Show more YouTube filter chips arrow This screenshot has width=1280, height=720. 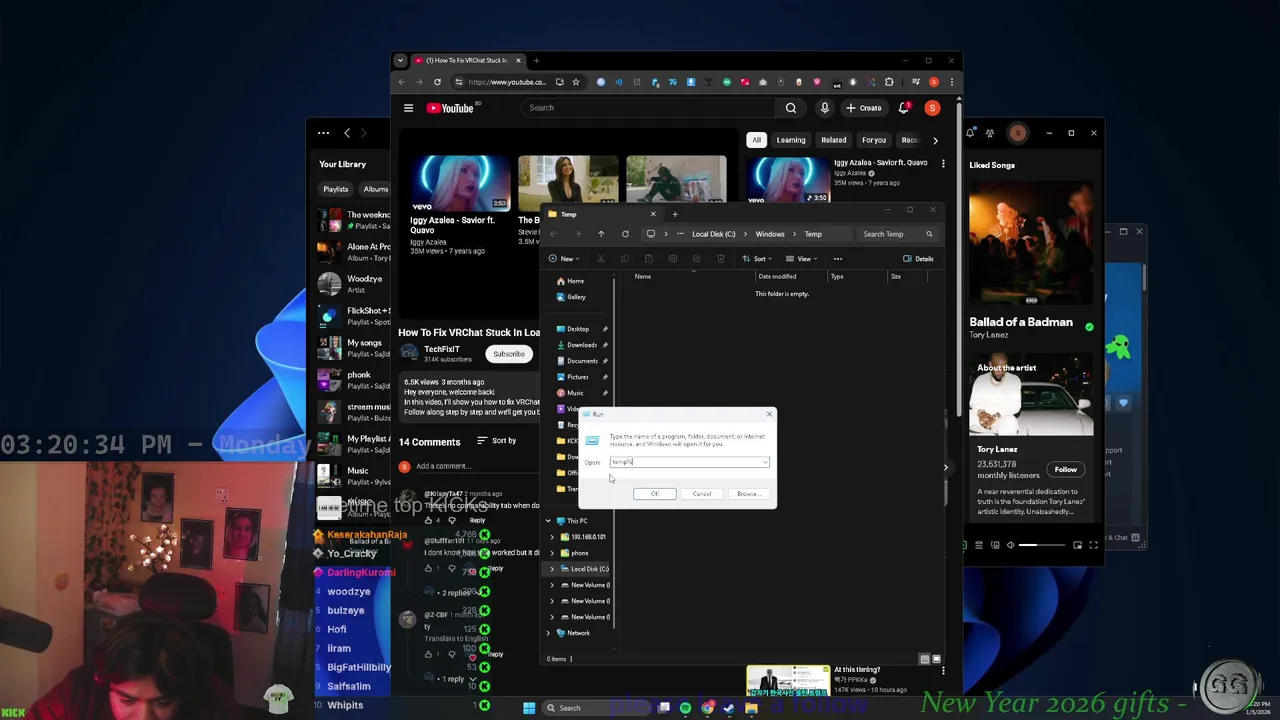click(935, 140)
